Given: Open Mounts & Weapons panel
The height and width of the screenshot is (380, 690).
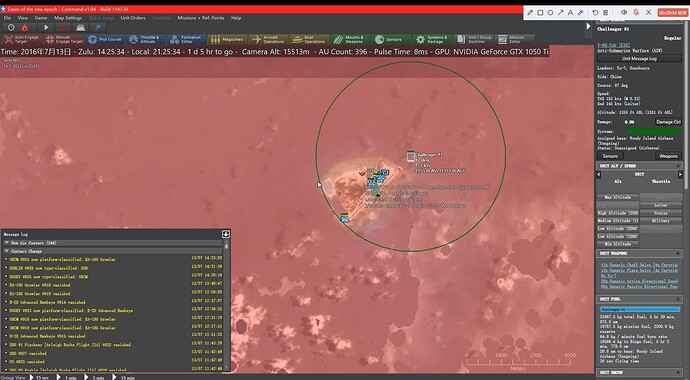Looking at the screenshot, I should coord(350,39).
